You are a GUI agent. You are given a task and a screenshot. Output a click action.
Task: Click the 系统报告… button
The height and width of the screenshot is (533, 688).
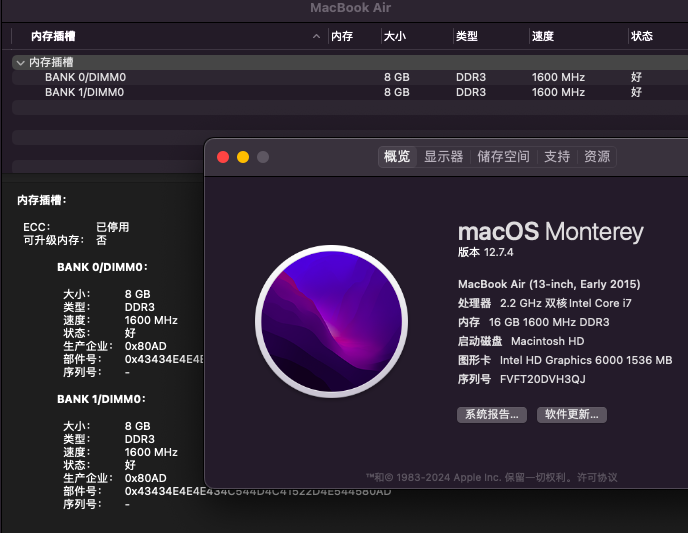point(492,415)
